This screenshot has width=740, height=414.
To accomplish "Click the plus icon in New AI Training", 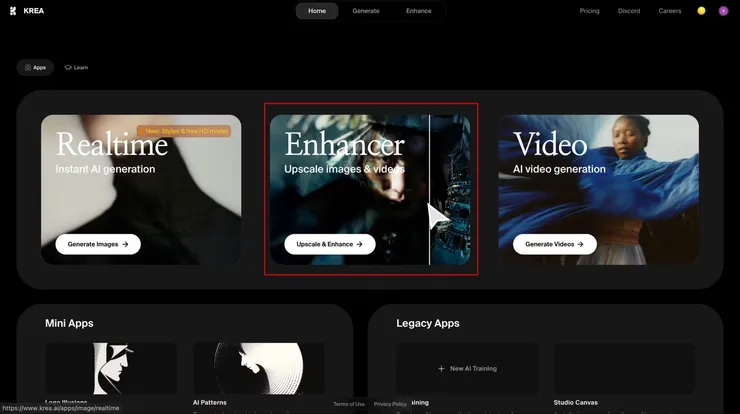I will [441, 369].
